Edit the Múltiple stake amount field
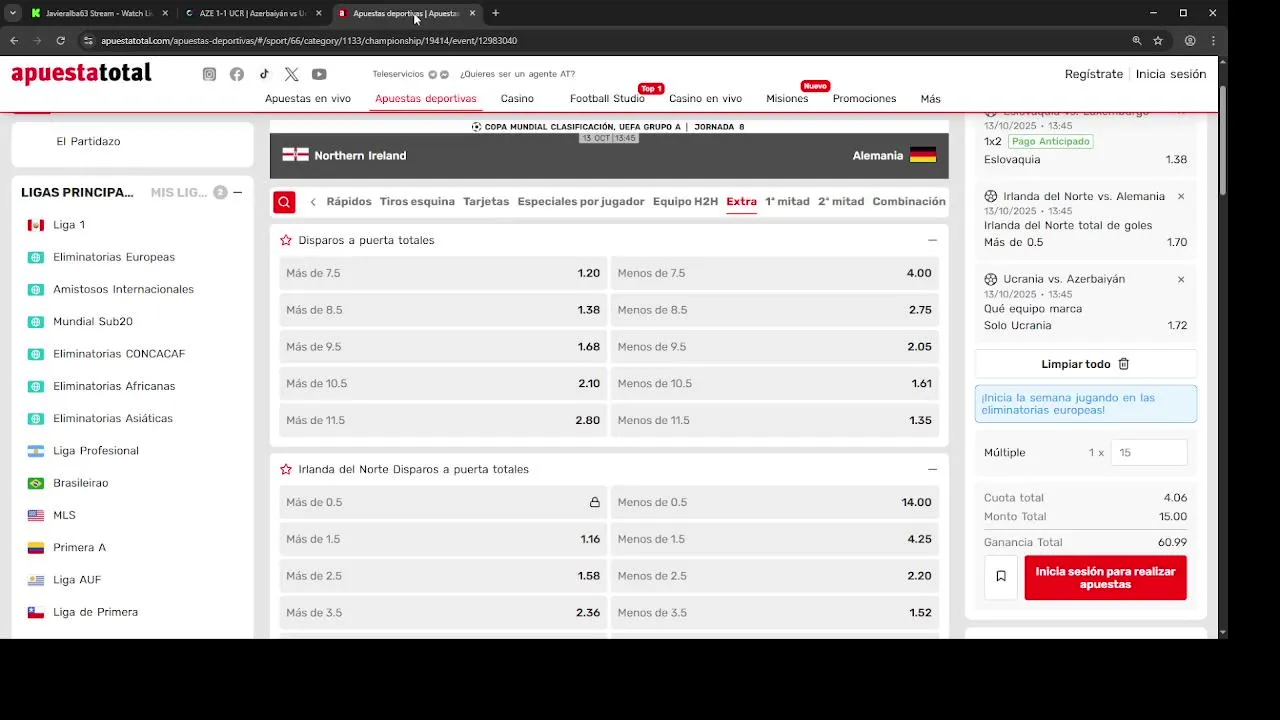The height and width of the screenshot is (720, 1280). coord(1148,453)
